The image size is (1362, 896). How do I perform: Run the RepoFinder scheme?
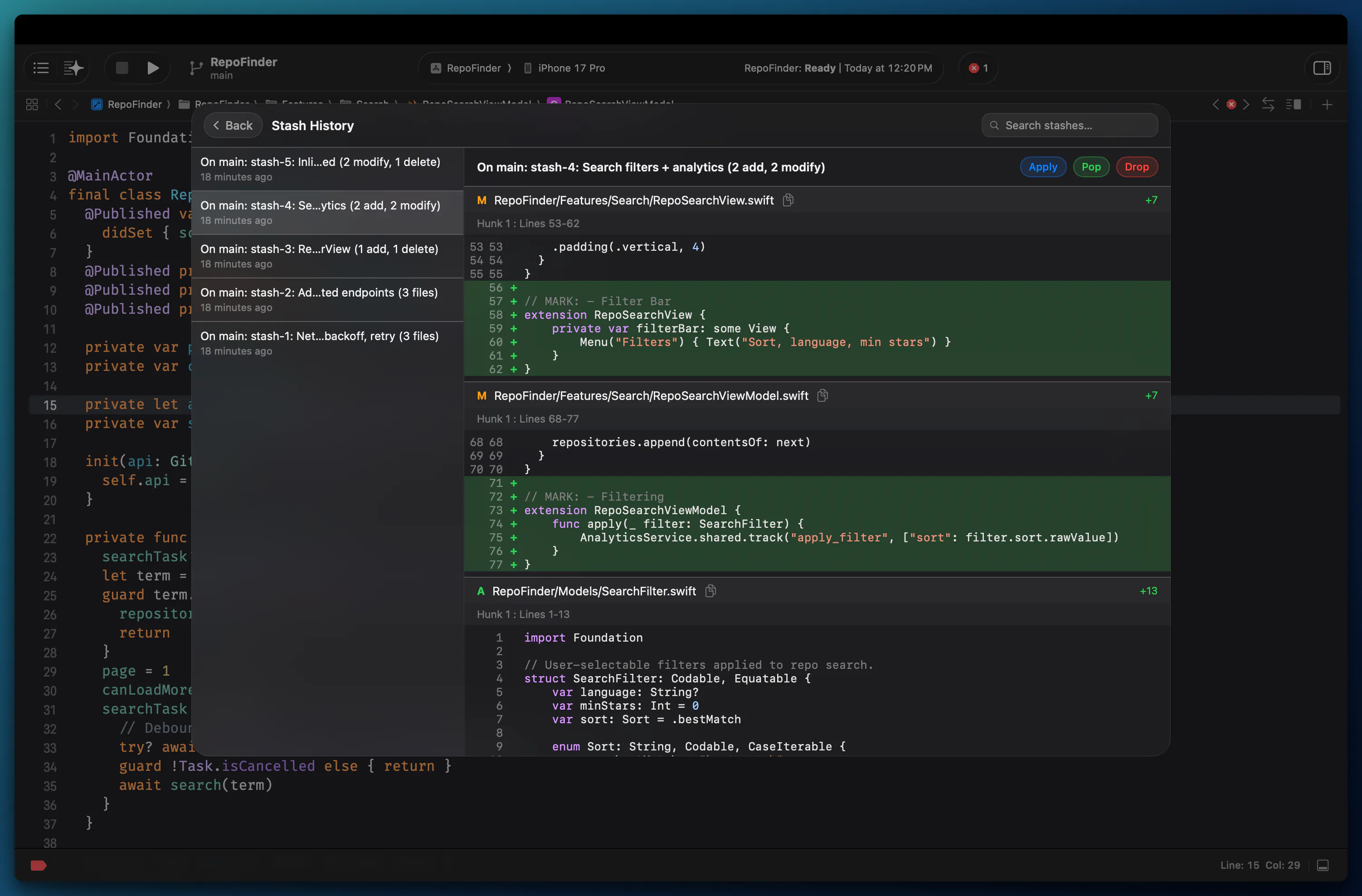[153, 68]
